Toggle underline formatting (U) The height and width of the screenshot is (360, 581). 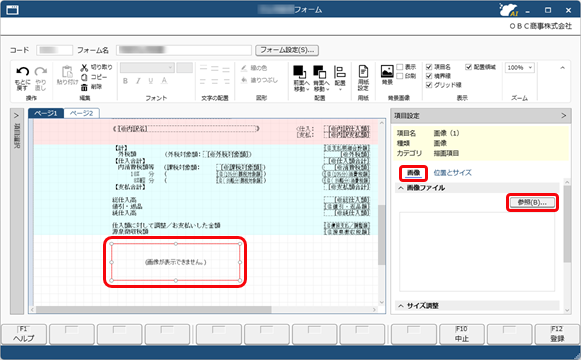point(151,81)
